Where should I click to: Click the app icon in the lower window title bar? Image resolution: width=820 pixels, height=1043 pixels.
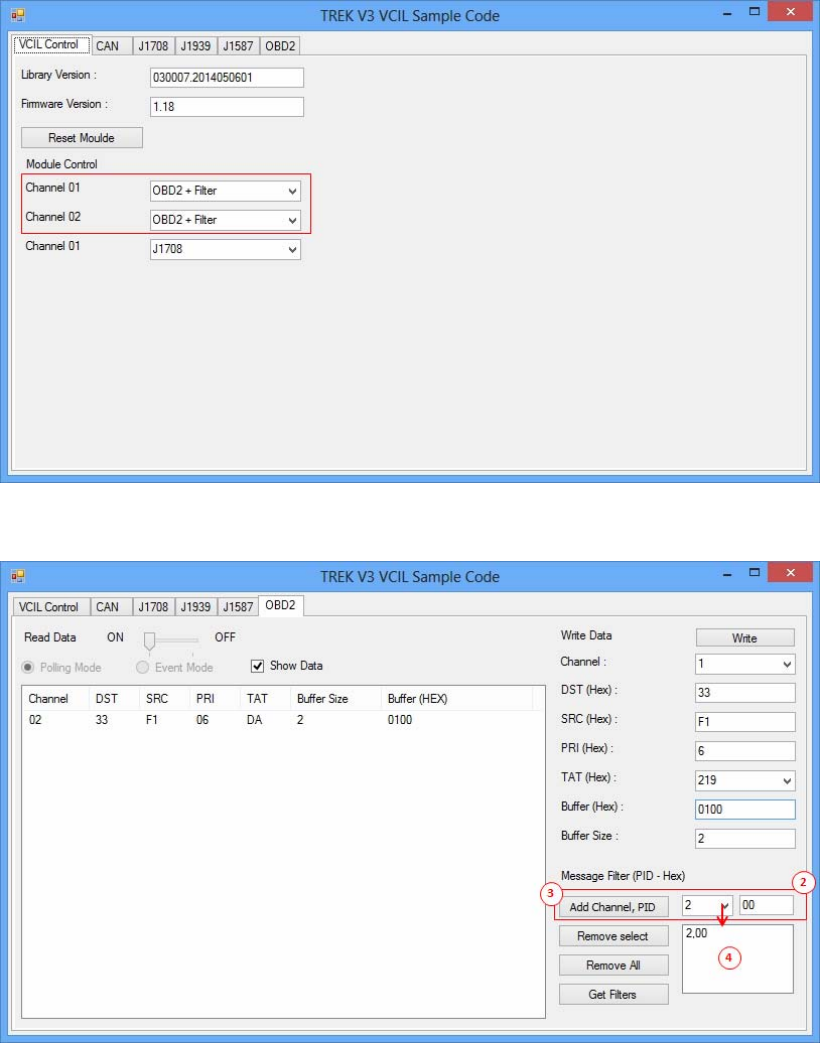(18, 576)
